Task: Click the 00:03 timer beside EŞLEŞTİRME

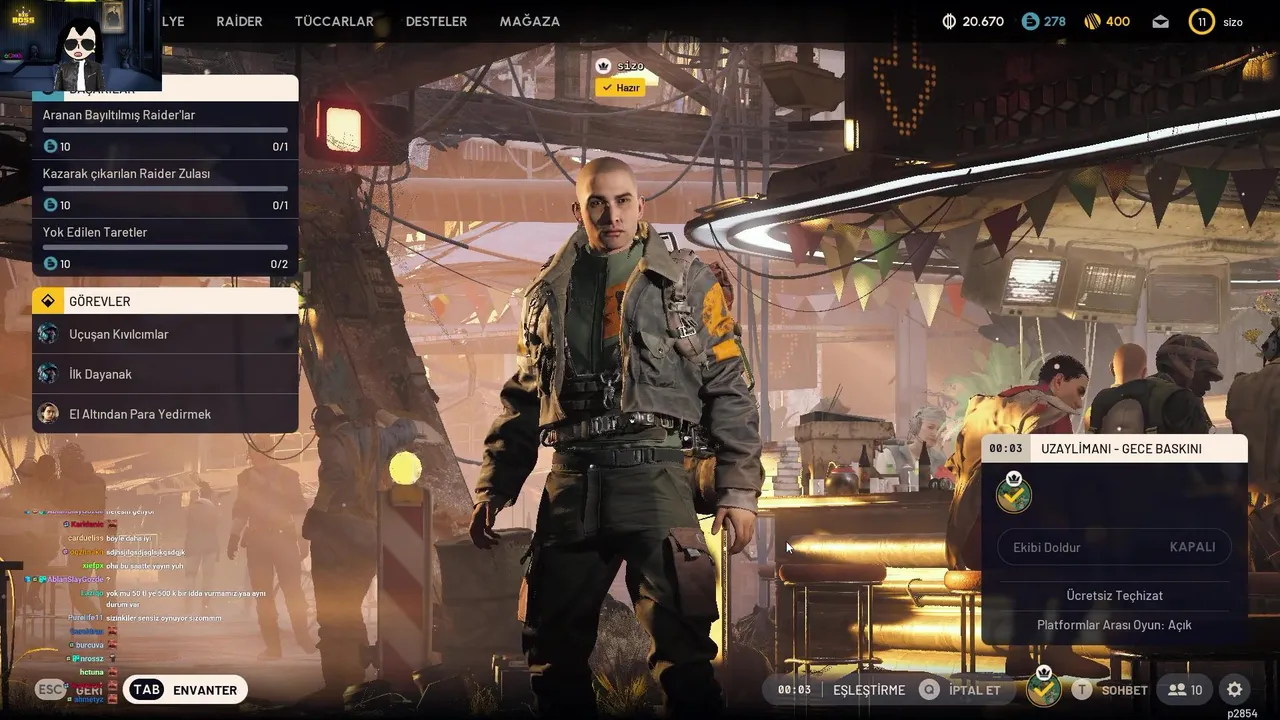Action: point(794,690)
